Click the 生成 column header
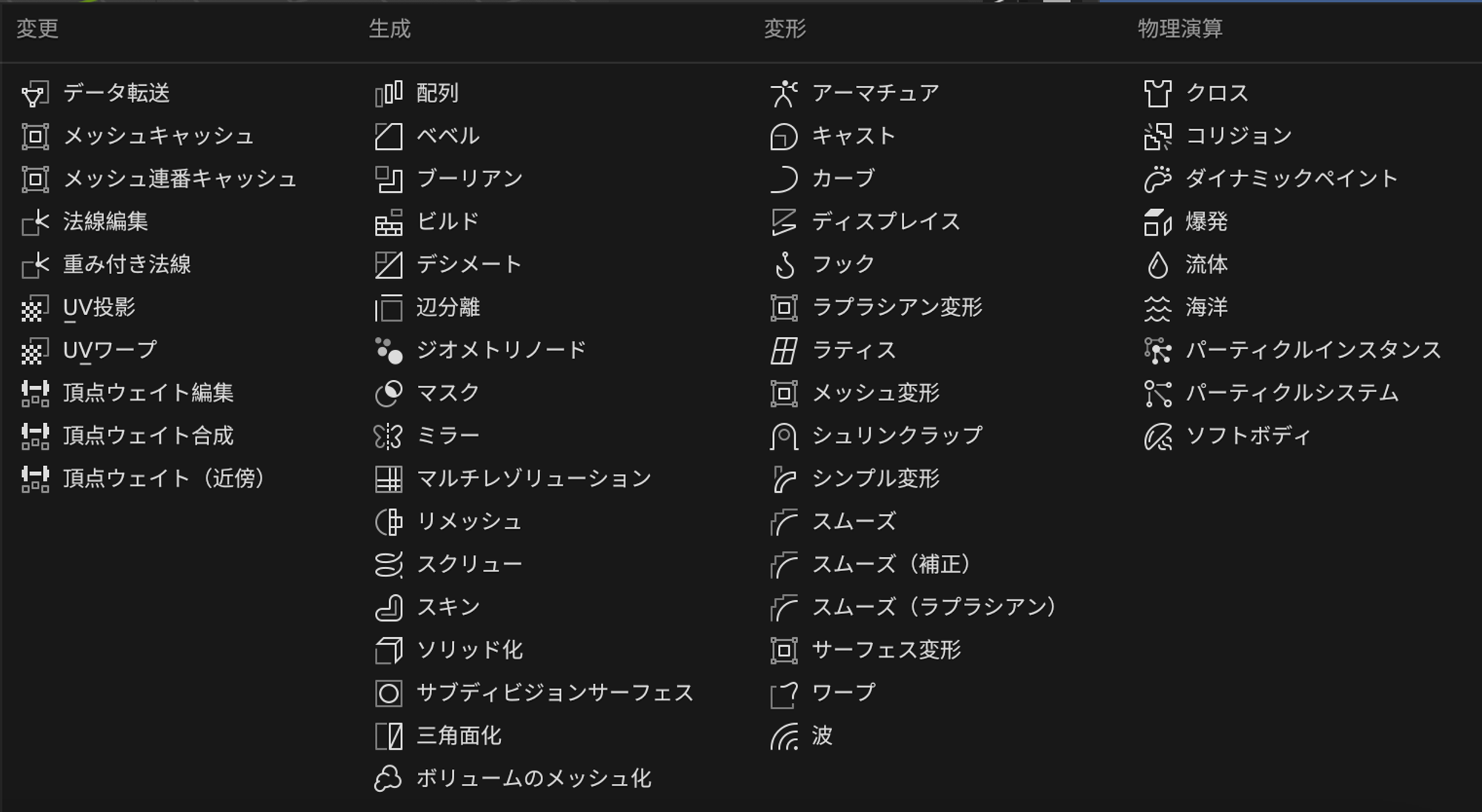The image size is (1482, 812). click(390, 29)
